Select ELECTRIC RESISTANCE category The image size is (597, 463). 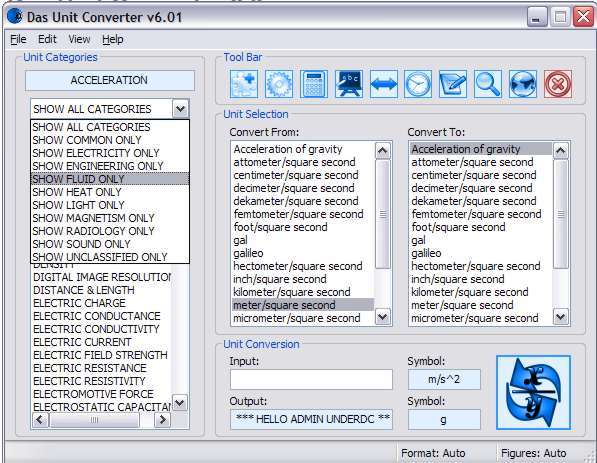tap(102, 368)
